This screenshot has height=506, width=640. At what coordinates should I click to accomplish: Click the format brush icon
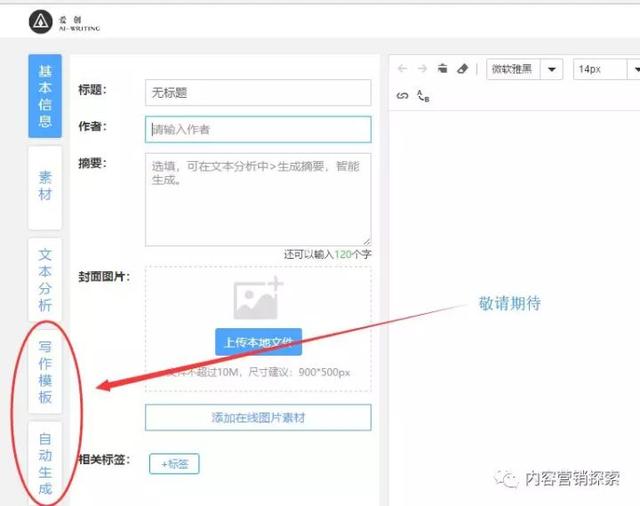tap(442, 69)
